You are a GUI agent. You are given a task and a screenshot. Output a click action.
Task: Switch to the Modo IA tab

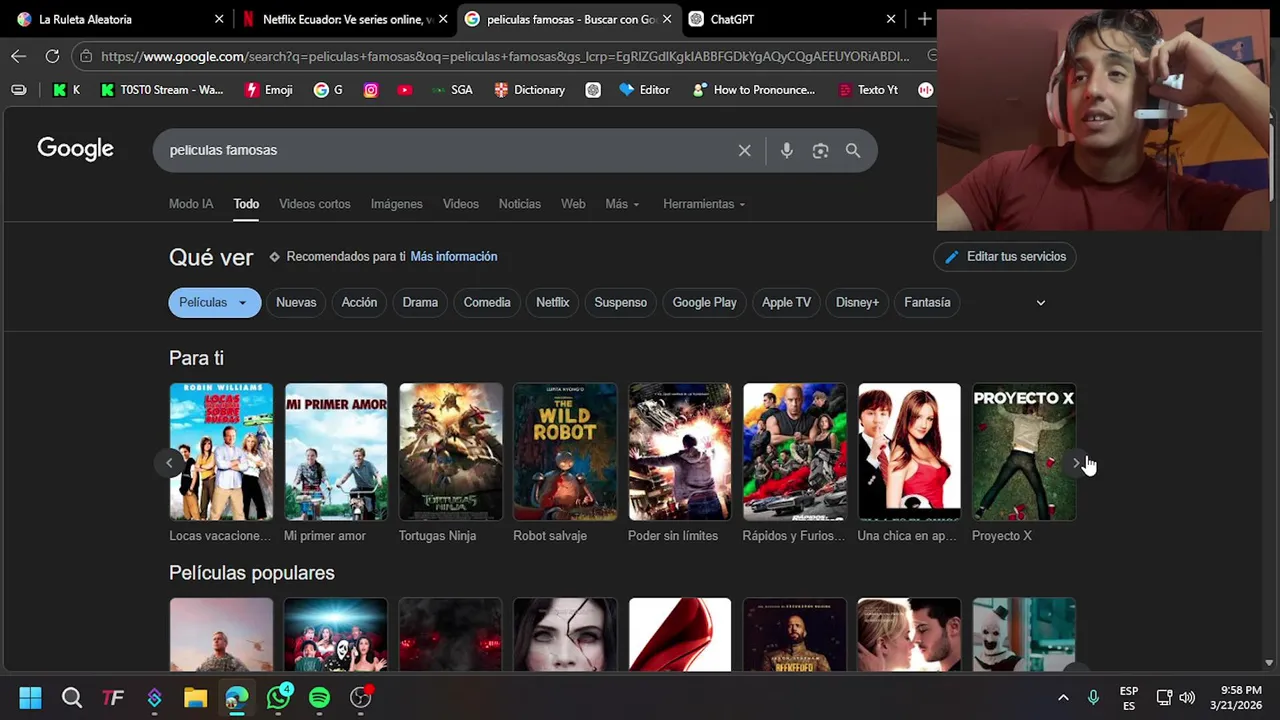pos(191,204)
